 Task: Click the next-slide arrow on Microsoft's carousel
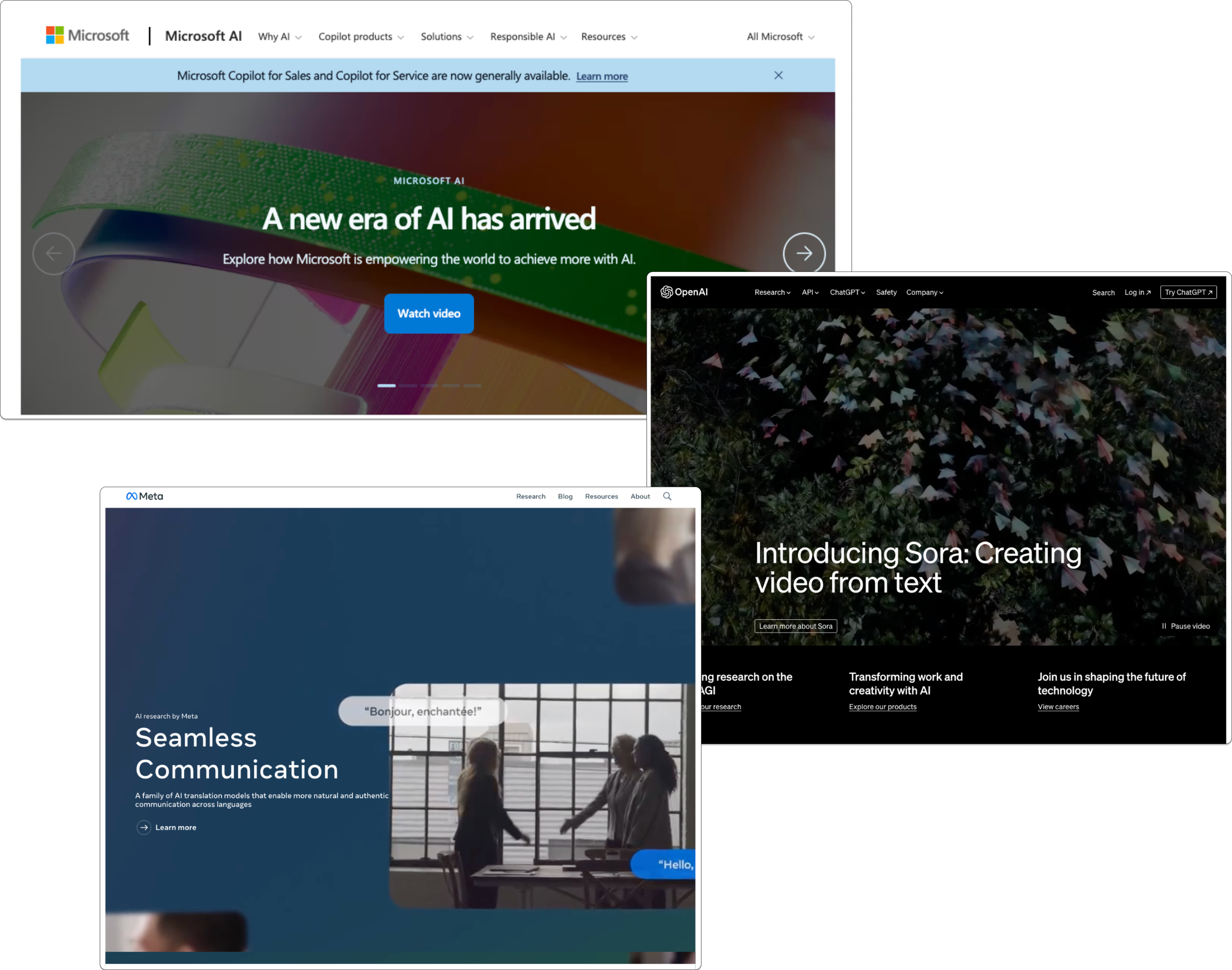pos(804,253)
